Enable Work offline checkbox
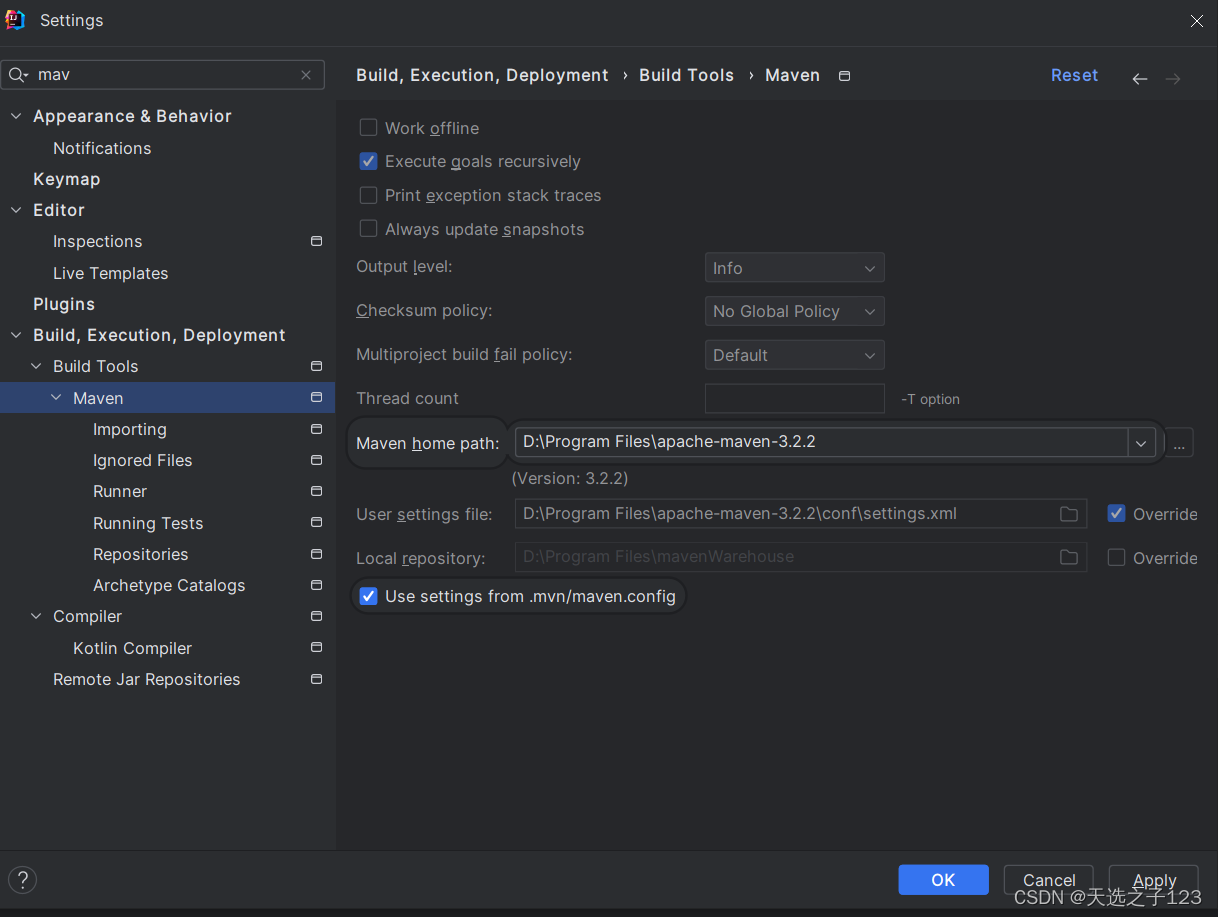1218x917 pixels. pos(368,128)
